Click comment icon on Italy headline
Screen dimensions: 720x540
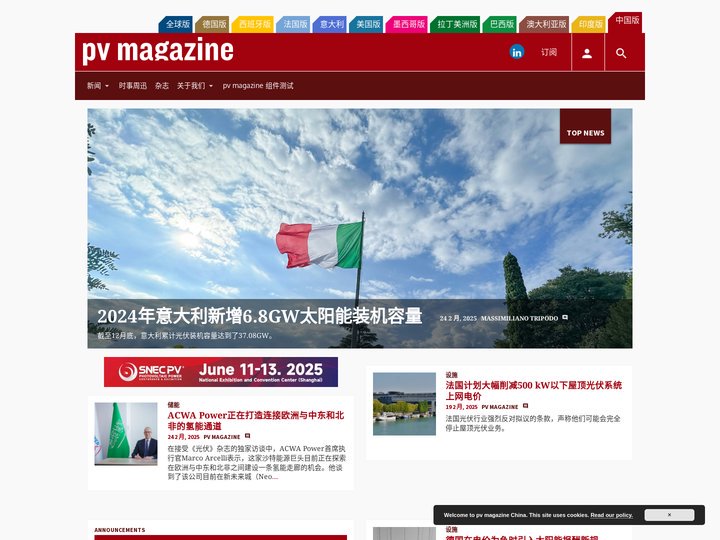pyautogui.click(x=565, y=317)
